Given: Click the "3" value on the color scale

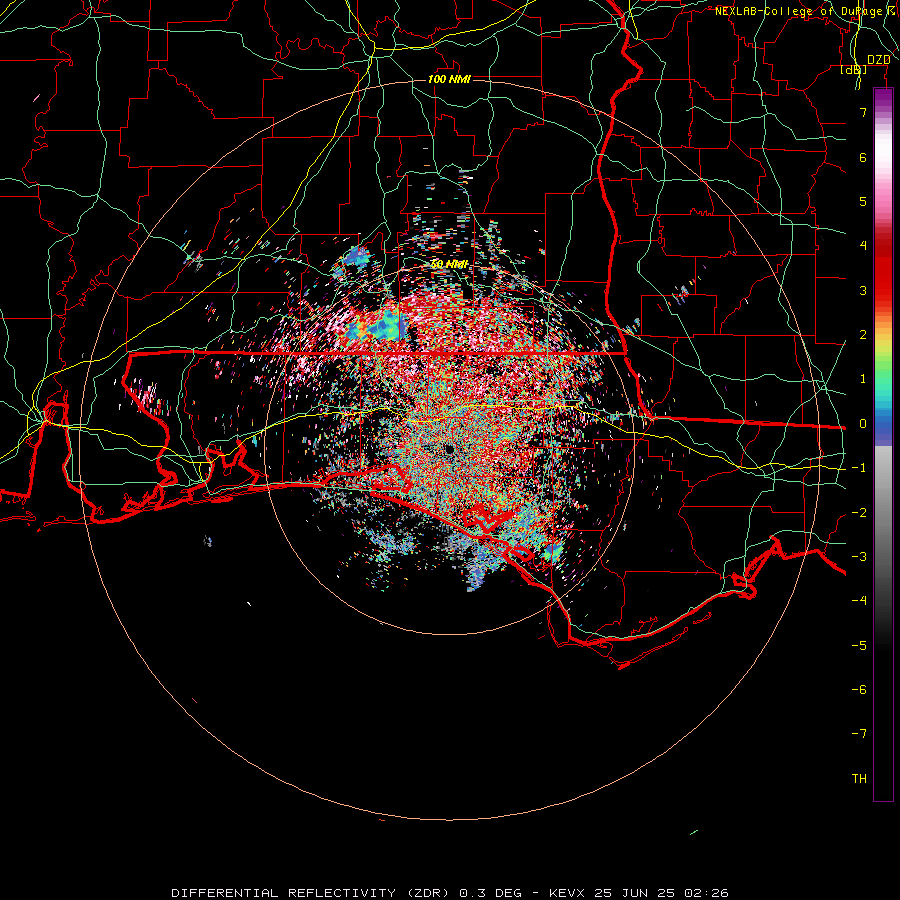Looking at the screenshot, I should coord(863,290).
